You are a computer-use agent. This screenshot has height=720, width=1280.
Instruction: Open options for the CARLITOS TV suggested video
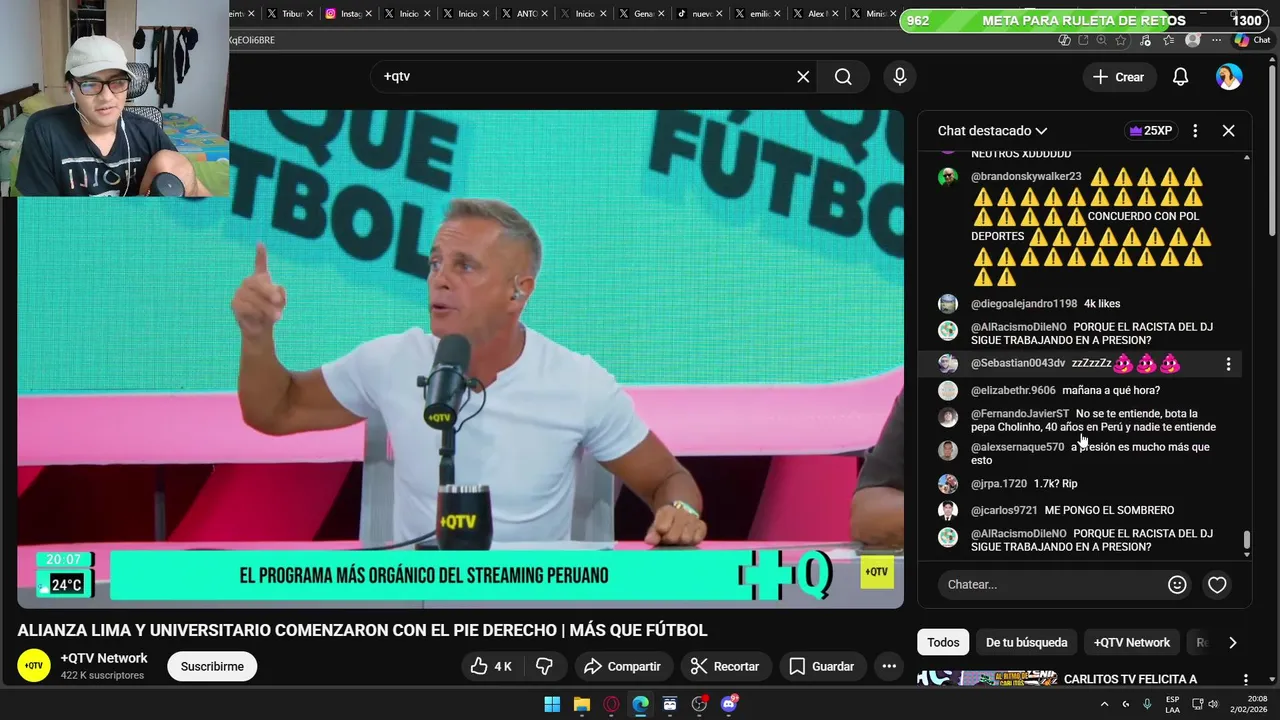(x=1245, y=680)
